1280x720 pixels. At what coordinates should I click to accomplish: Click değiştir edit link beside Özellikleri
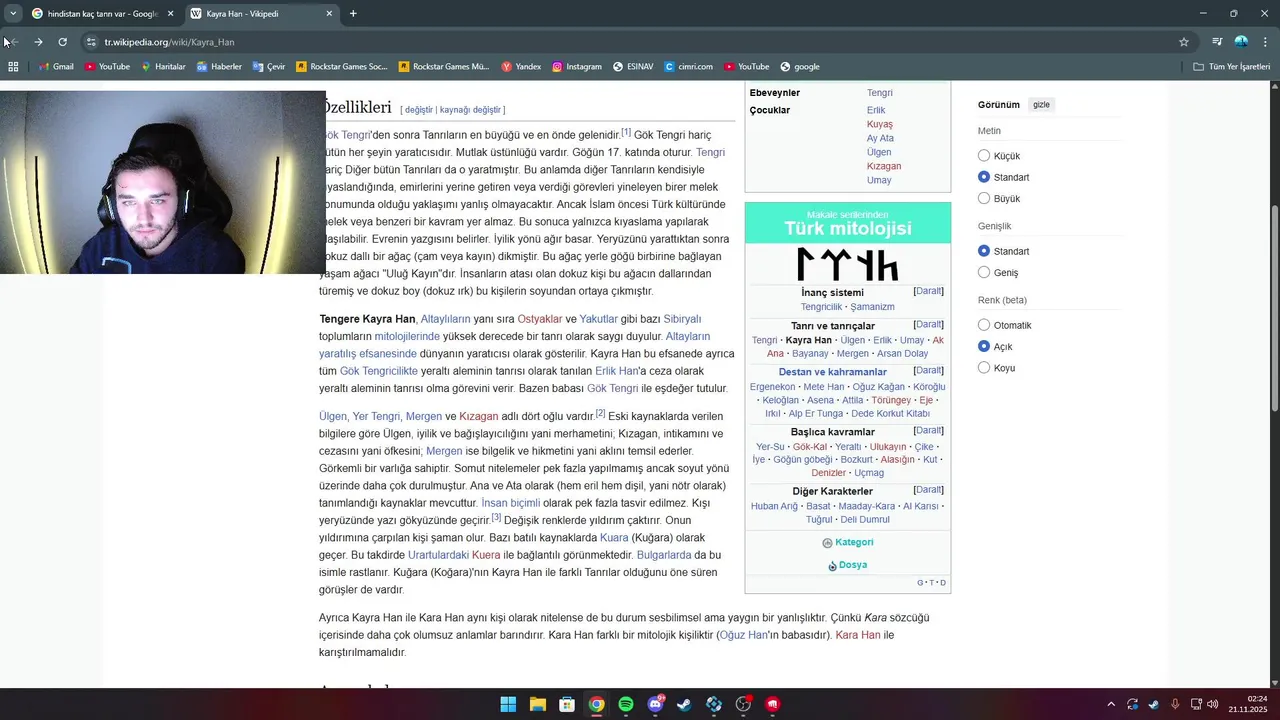pos(419,110)
